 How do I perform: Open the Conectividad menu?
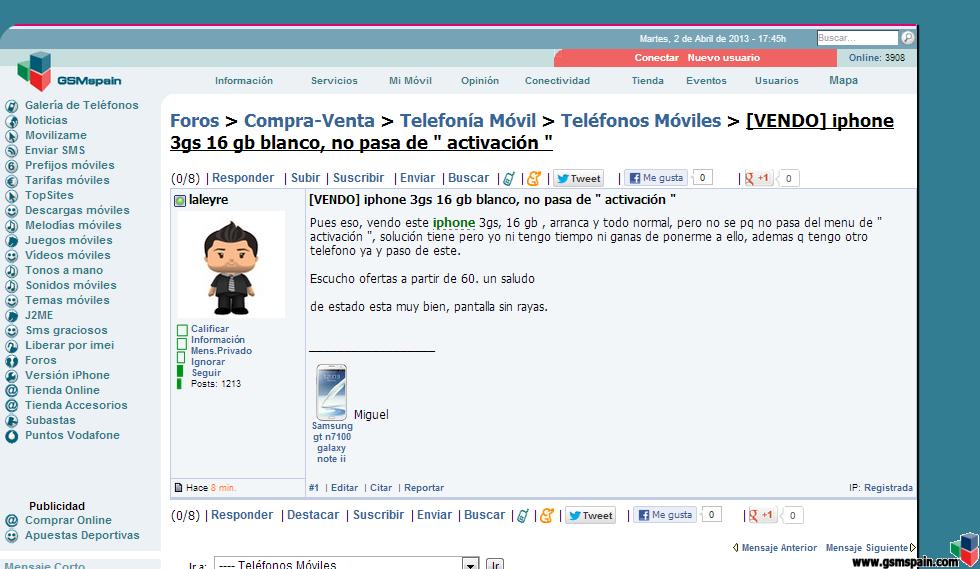[x=557, y=81]
